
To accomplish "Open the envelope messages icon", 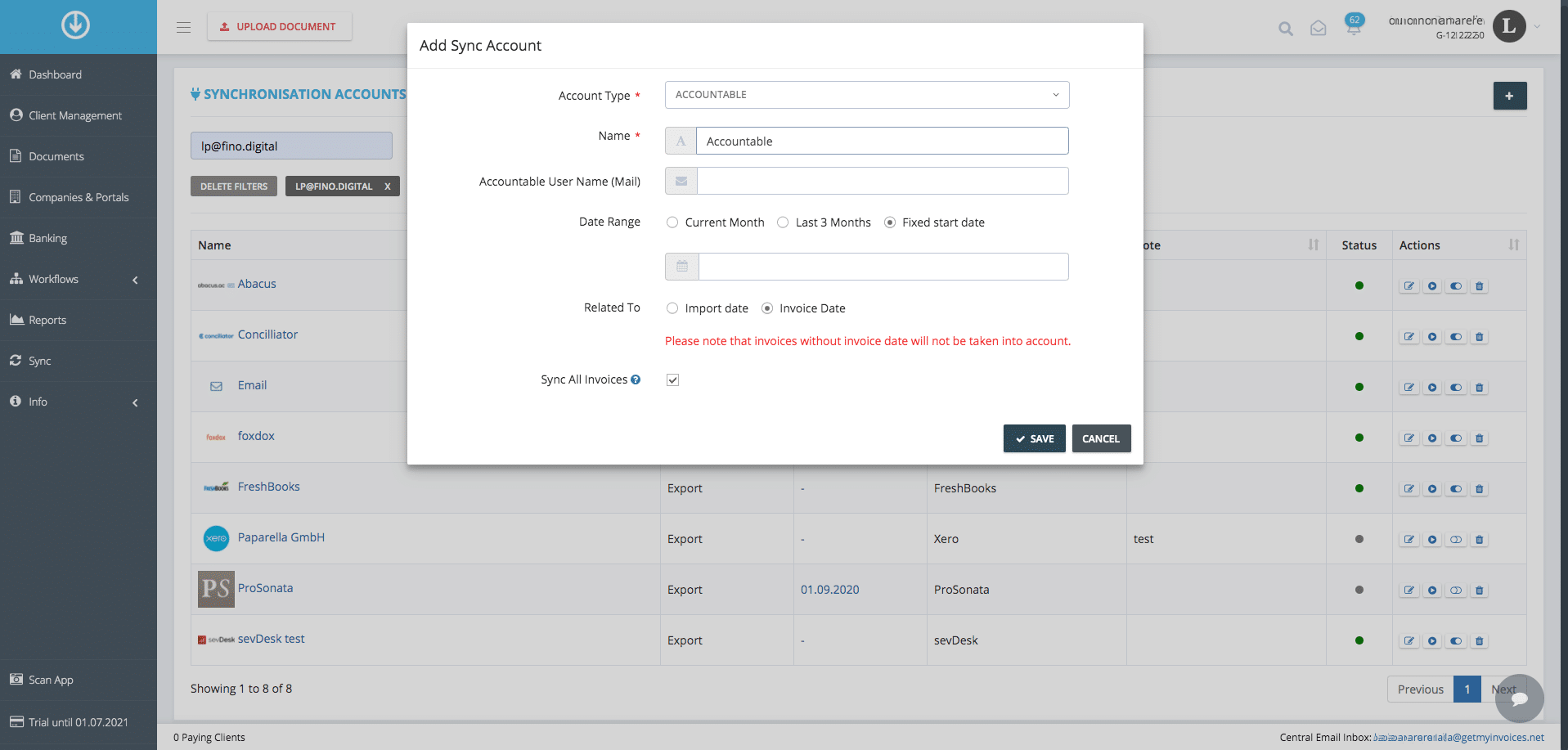I will point(1319,29).
